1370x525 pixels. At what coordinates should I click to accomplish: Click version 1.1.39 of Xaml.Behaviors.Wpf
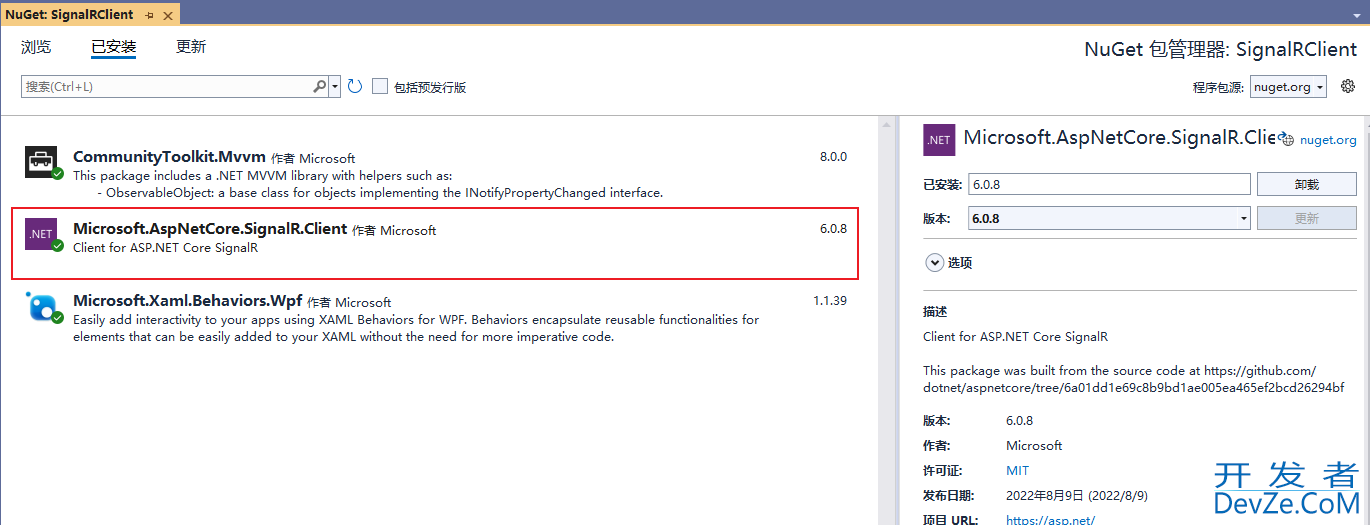click(829, 301)
